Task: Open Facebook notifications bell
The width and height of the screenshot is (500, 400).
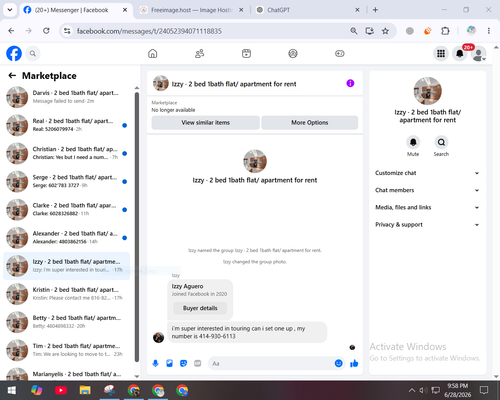Action: pyautogui.click(x=460, y=53)
